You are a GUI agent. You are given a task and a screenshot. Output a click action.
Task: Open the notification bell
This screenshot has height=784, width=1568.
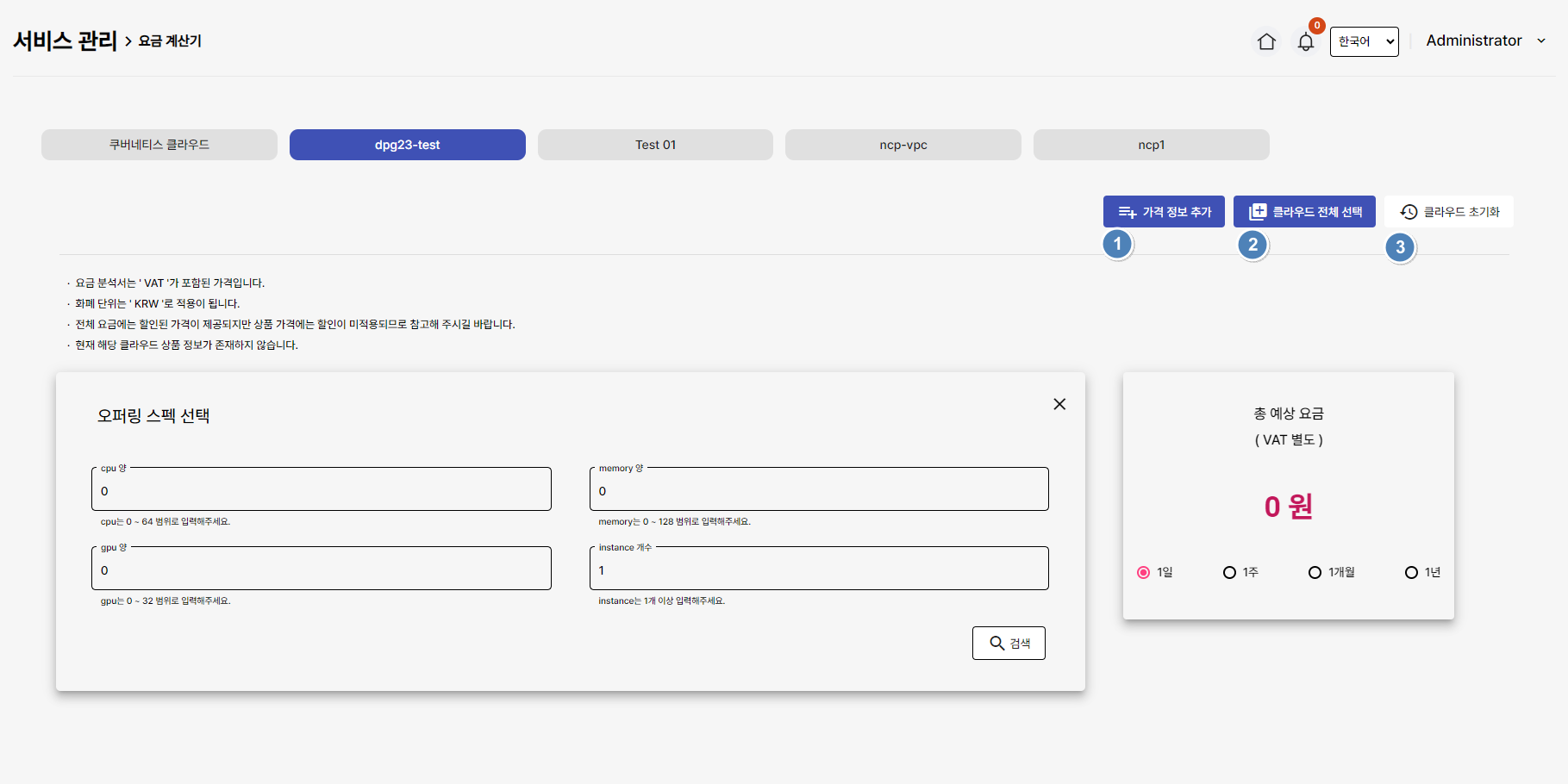(1305, 41)
